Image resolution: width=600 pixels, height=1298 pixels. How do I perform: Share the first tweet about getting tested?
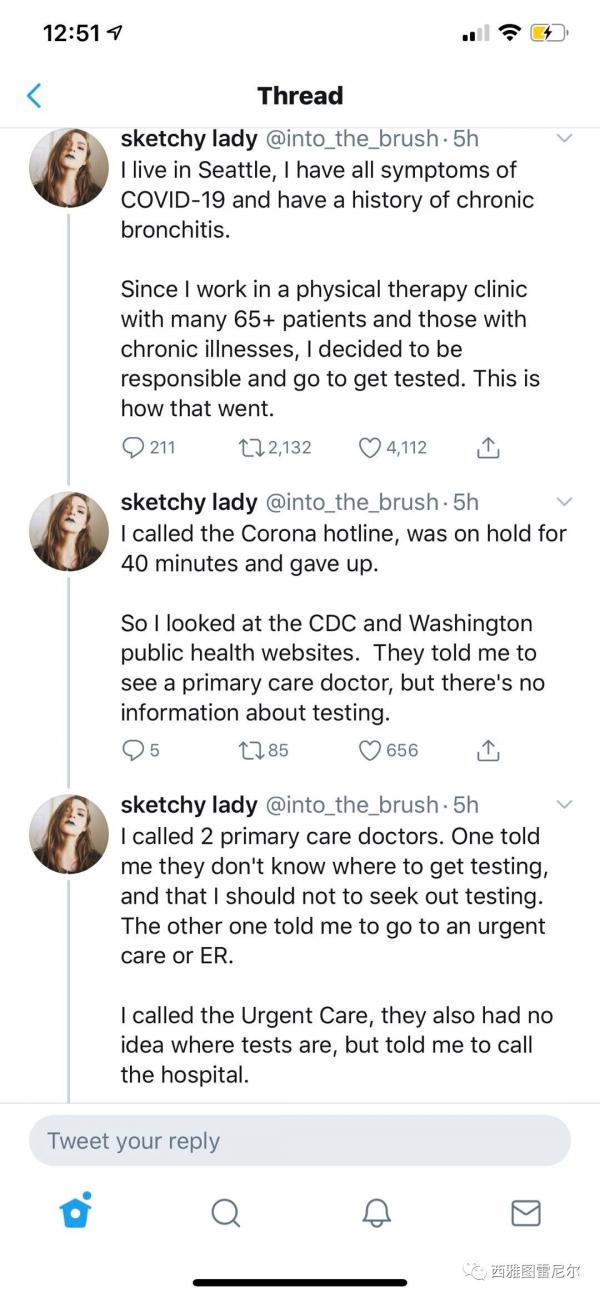pos(488,447)
